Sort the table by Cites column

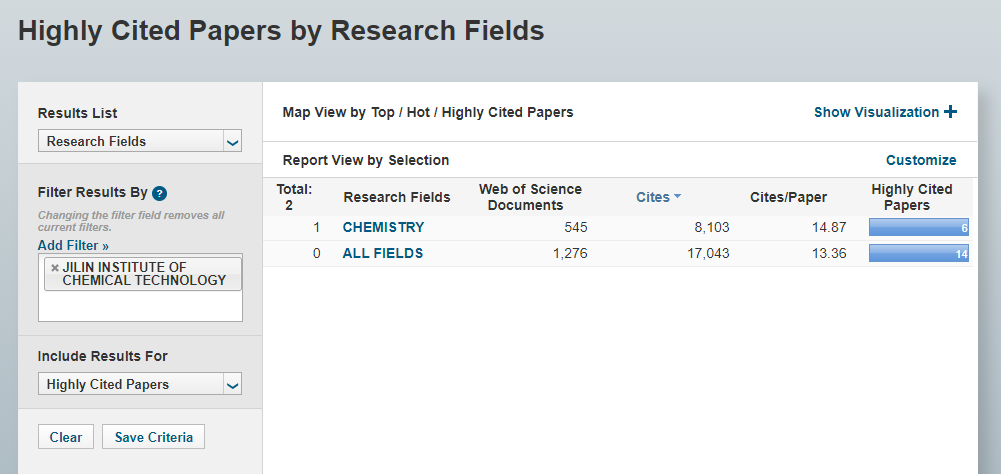point(652,197)
